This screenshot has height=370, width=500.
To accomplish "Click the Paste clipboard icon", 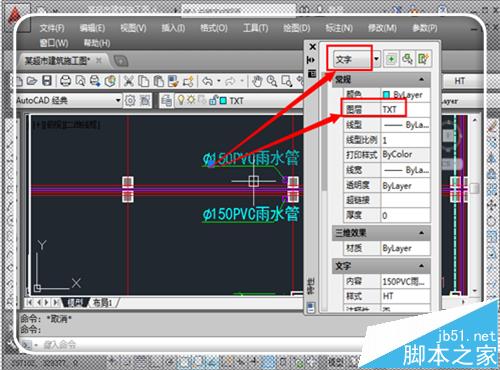I will click(159, 81).
